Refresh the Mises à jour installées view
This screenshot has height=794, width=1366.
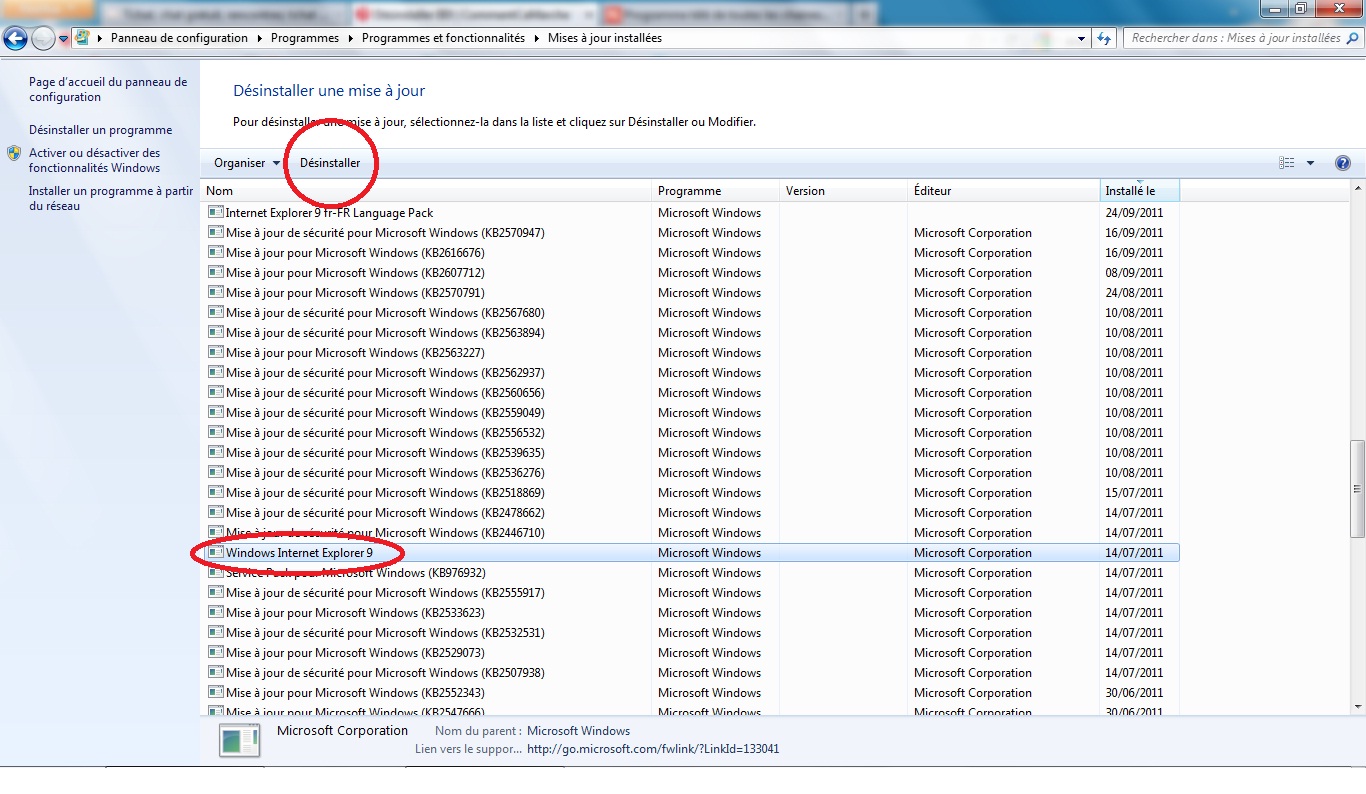click(x=1104, y=38)
